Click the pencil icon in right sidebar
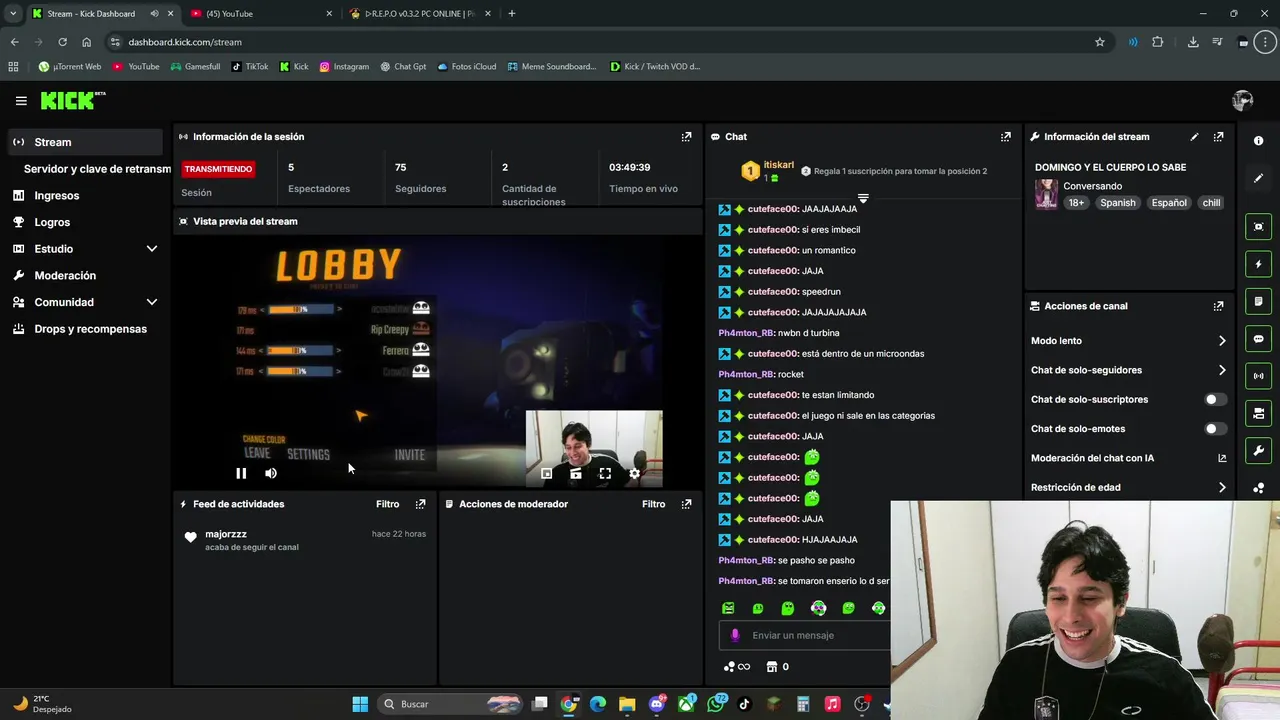 point(1258,178)
